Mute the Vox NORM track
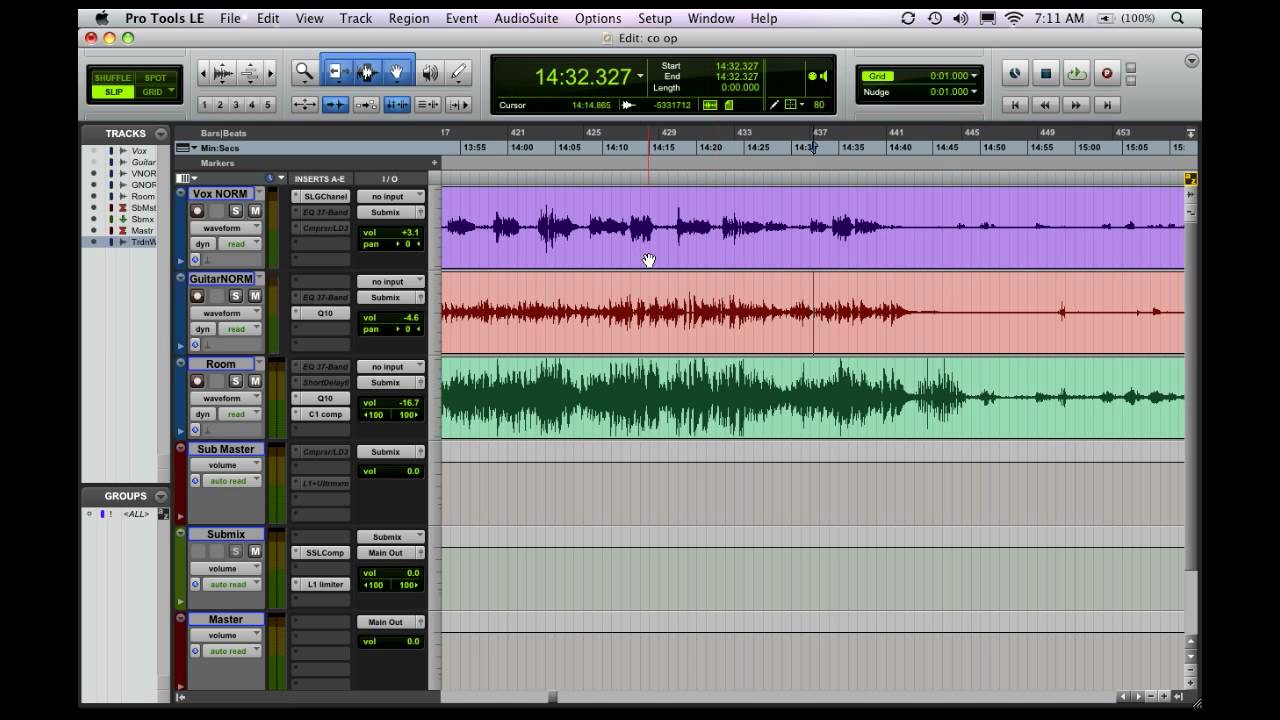 click(x=255, y=211)
